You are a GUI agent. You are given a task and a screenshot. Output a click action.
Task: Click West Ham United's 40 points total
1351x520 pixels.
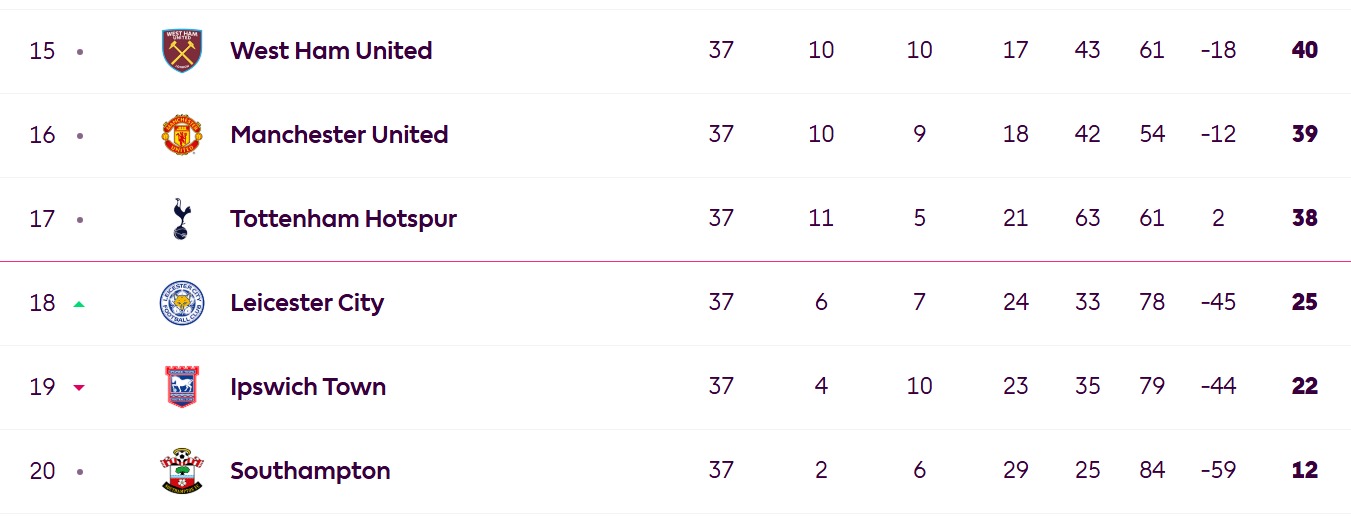click(1304, 50)
